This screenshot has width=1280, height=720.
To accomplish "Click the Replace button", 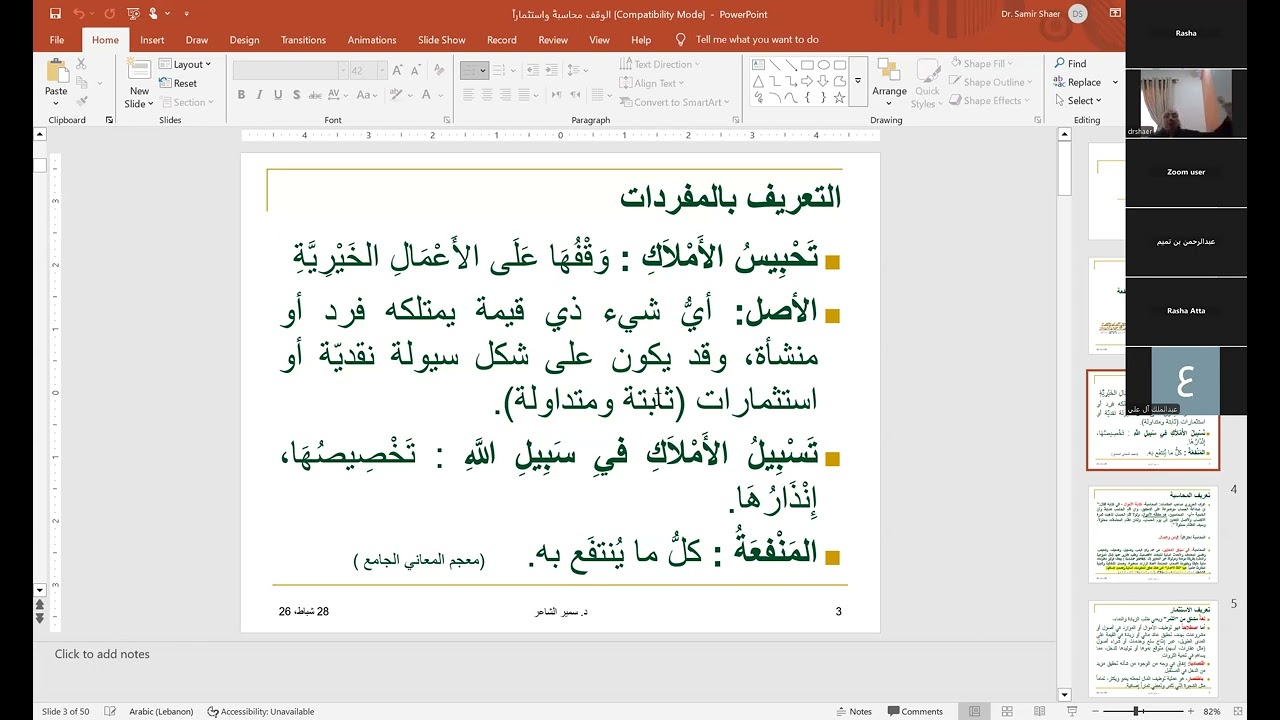I will (x=1077, y=82).
